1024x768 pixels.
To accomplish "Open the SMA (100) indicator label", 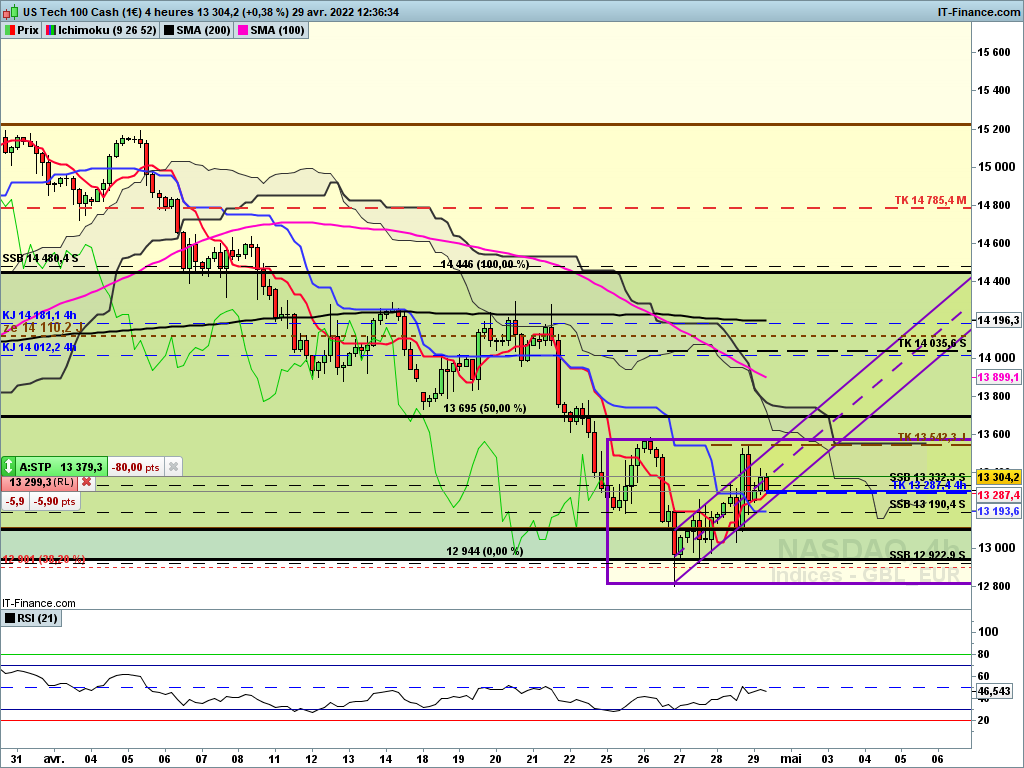I will pos(272,30).
